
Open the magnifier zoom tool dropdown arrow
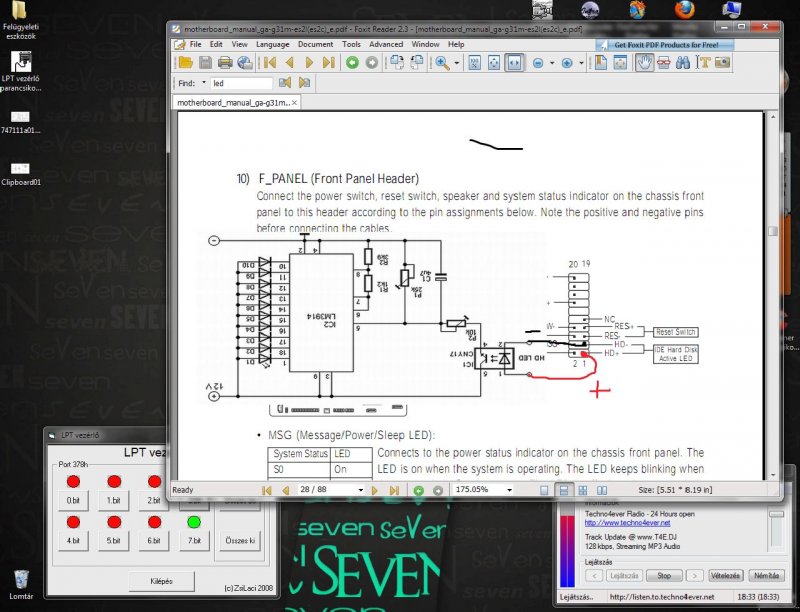[457, 63]
